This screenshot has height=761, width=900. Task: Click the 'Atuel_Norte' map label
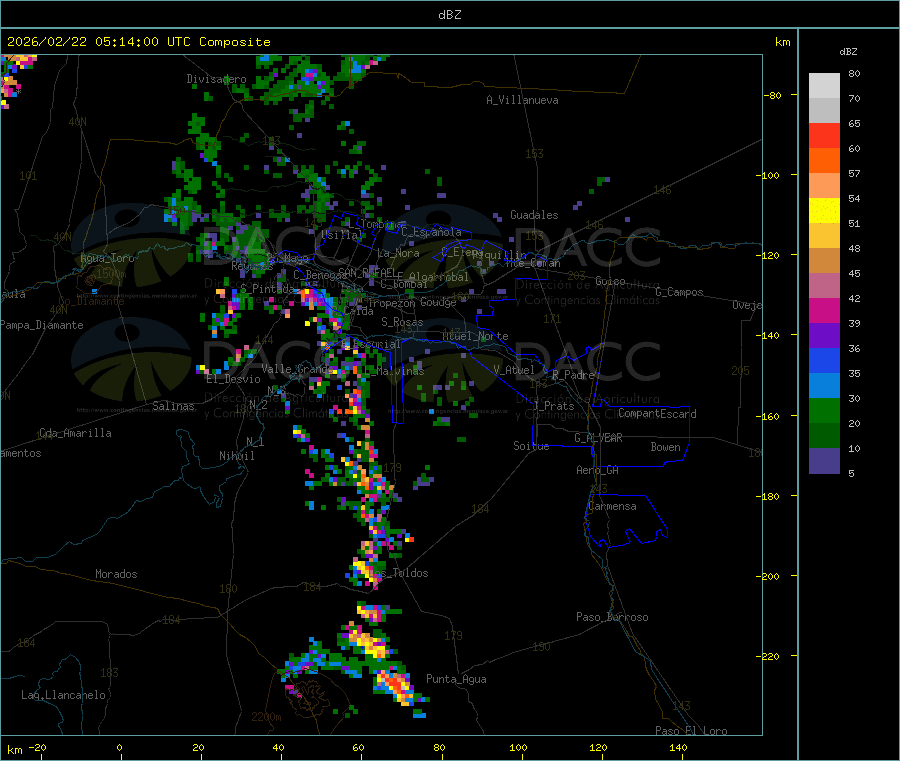tap(475, 336)
